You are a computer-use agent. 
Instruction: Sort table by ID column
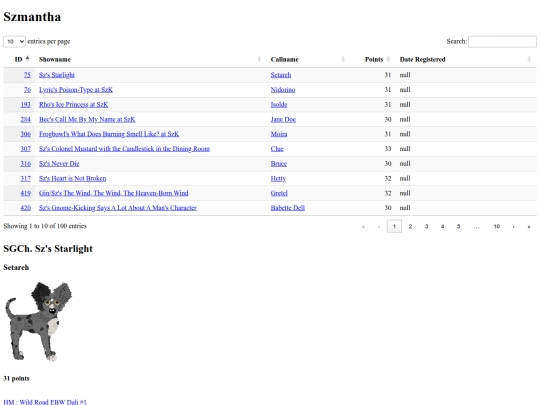tap(19, 59)
